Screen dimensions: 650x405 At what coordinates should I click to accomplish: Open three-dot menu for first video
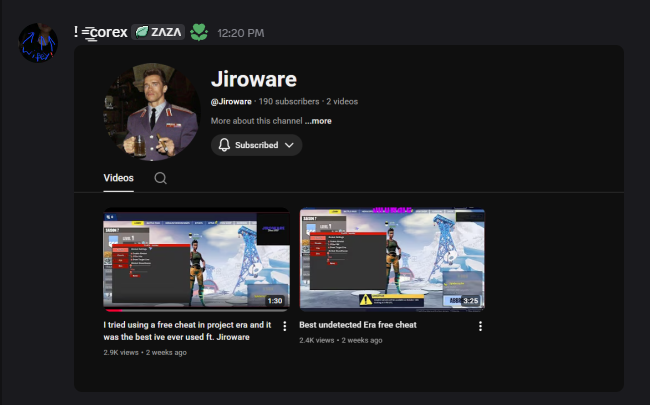[x=285, y=326]
